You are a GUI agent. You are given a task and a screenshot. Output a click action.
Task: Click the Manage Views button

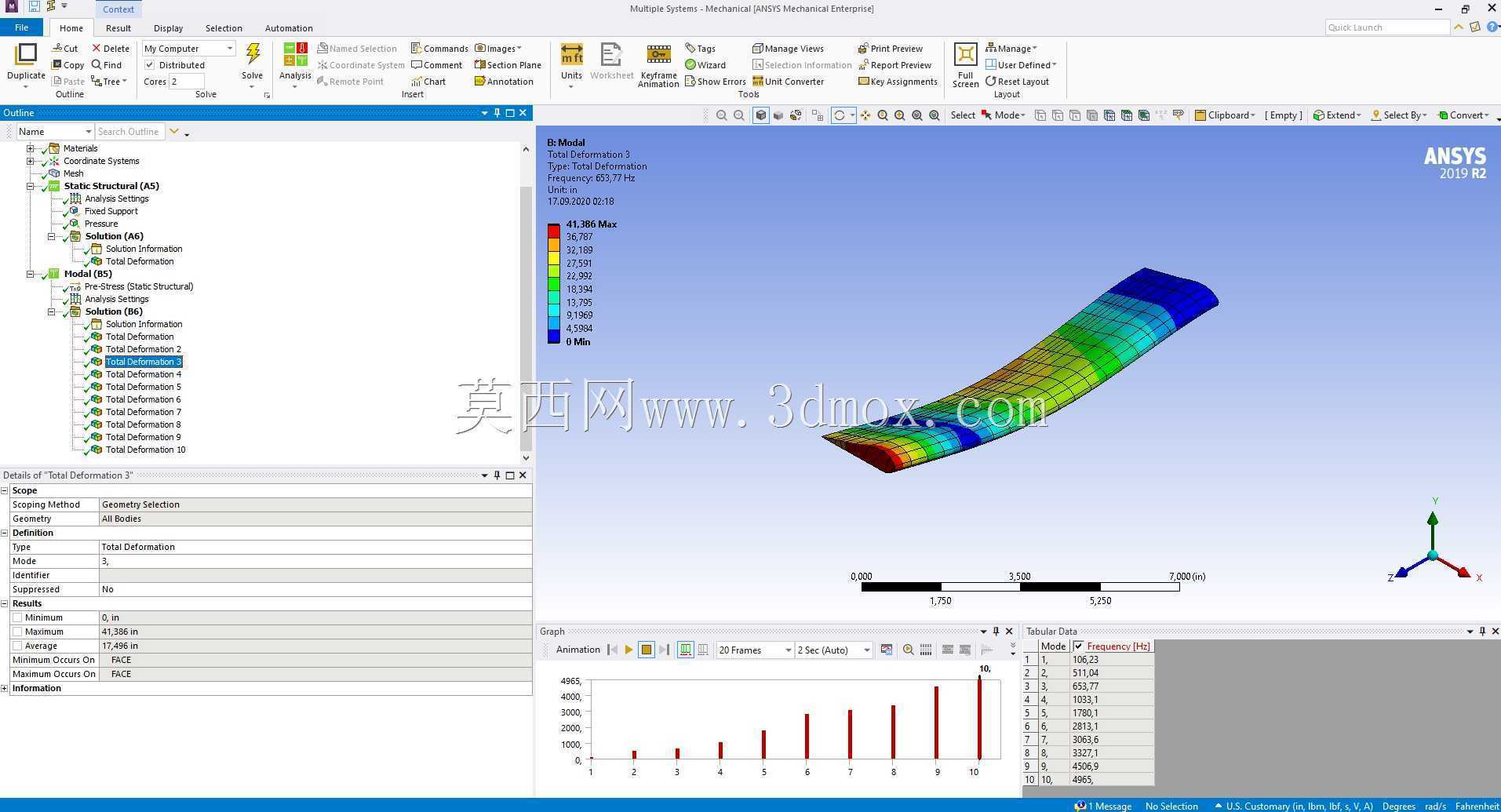click(x=788, y=49)
